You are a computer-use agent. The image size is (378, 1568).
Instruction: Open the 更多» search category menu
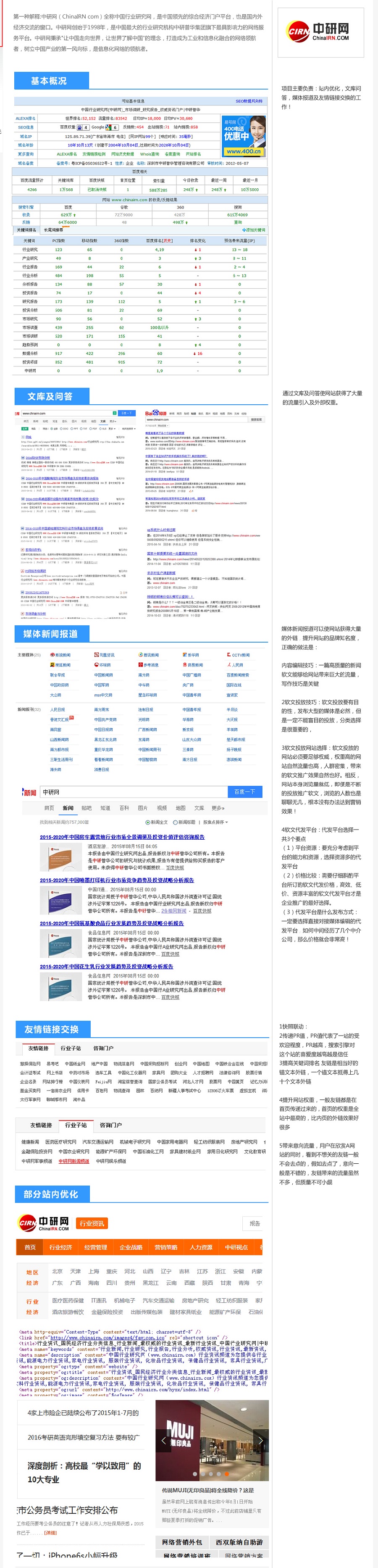[218, 808]
